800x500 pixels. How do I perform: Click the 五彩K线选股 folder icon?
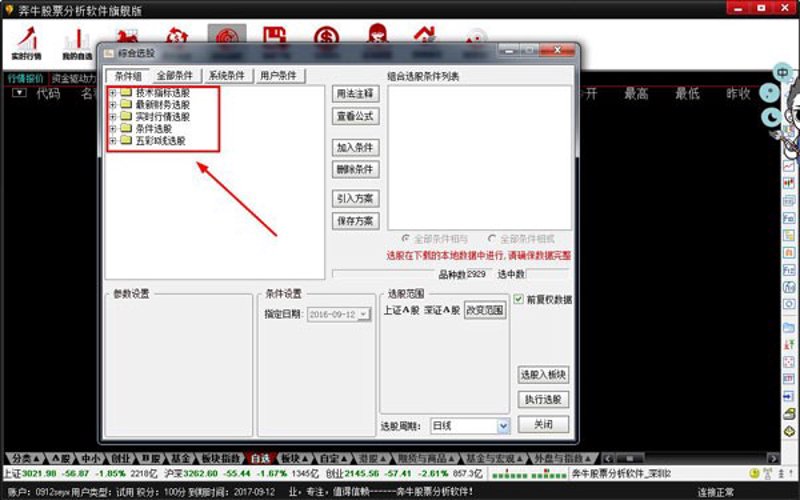126,140
